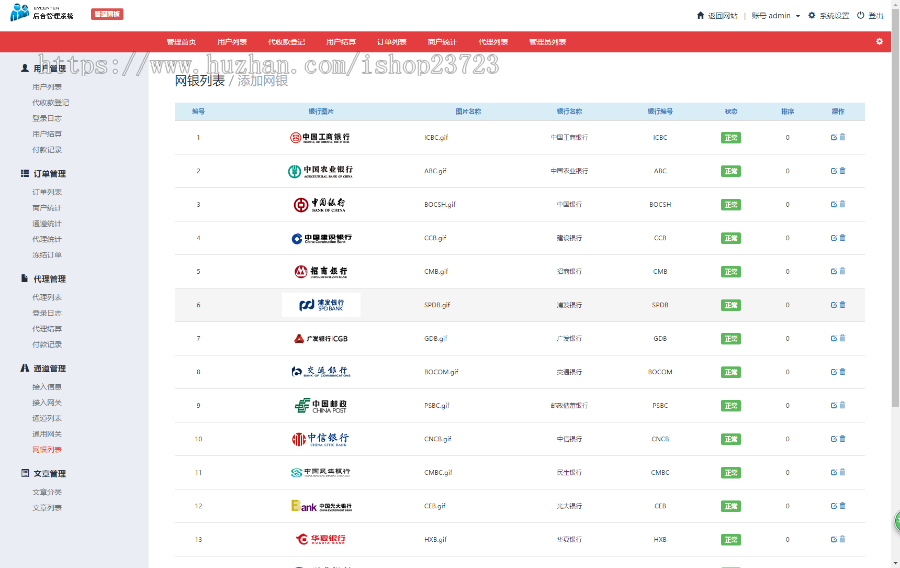Click the edit icon for ICBC row
This screenshot has width=900, height=568.
[x=834, y=137]
